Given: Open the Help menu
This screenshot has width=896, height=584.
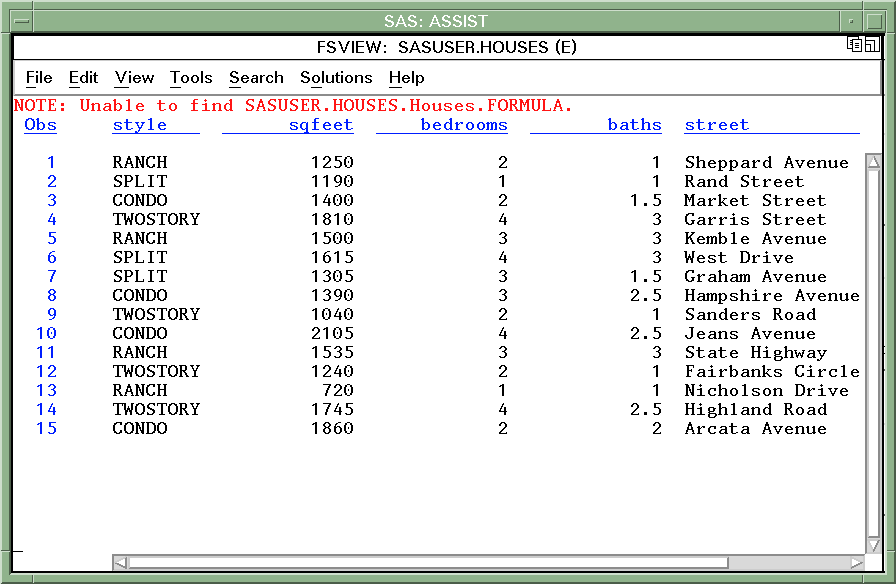Looking at the screenshot, I should coord(406,77).
